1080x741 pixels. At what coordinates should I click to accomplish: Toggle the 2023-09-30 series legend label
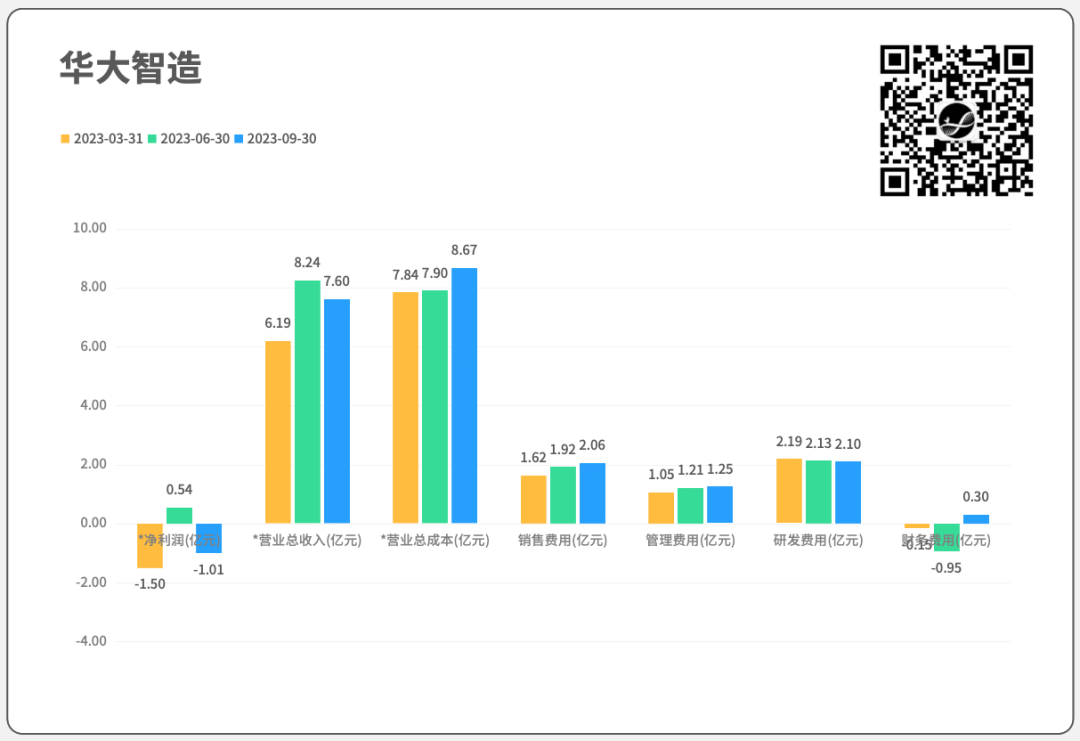pos(282,139)
